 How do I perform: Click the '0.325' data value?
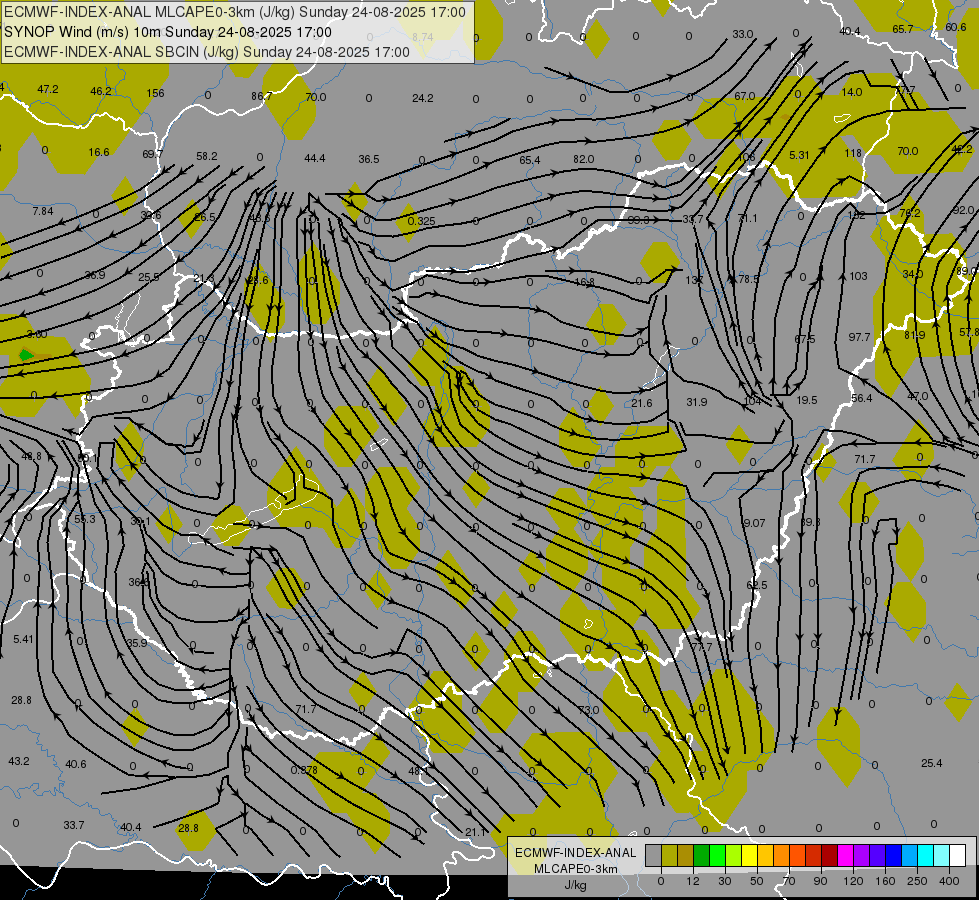(421, 221)
